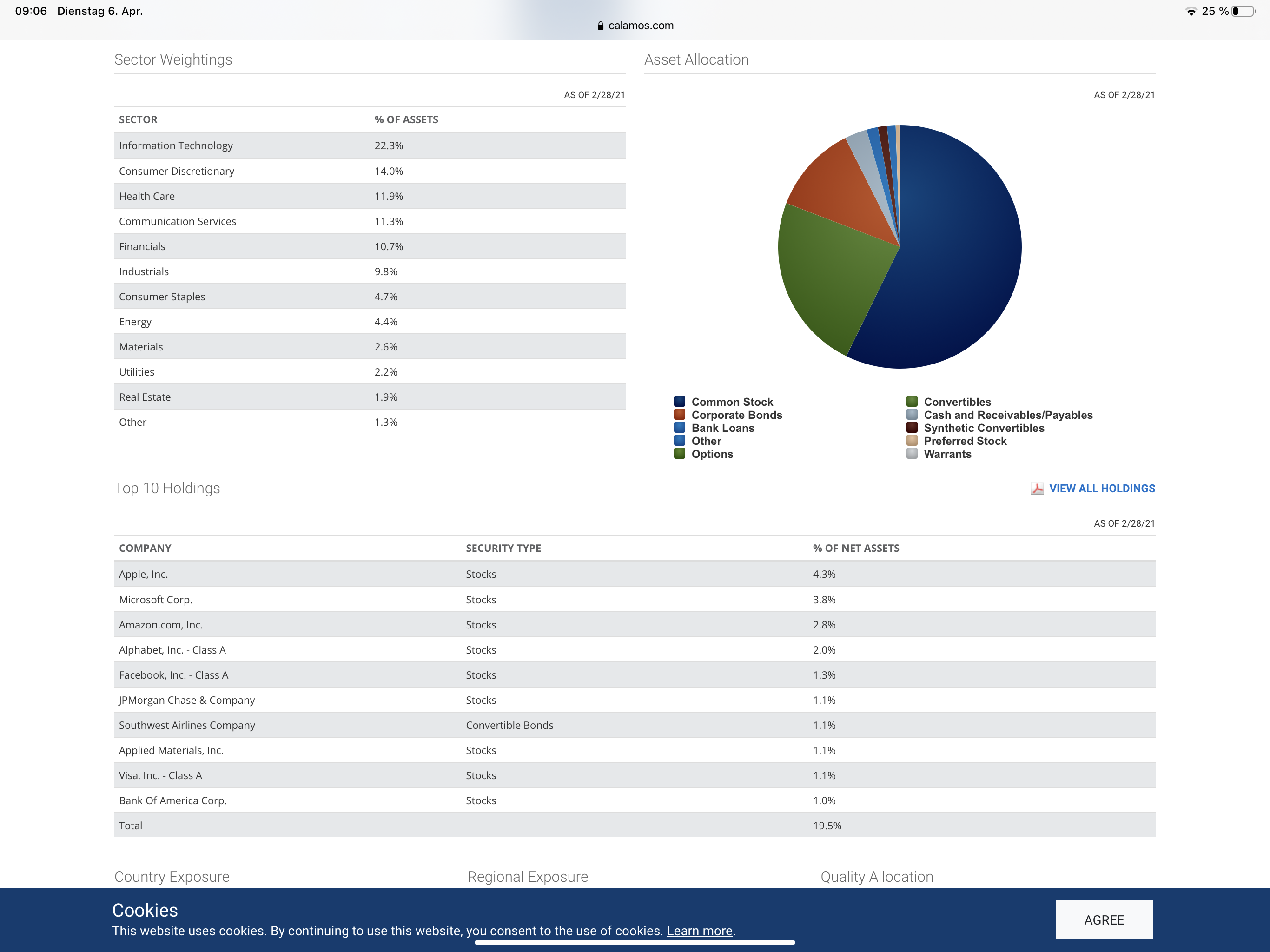Click the Preferred Stock legend swatch
This screenshot has height=952, width=1270.
912,441
